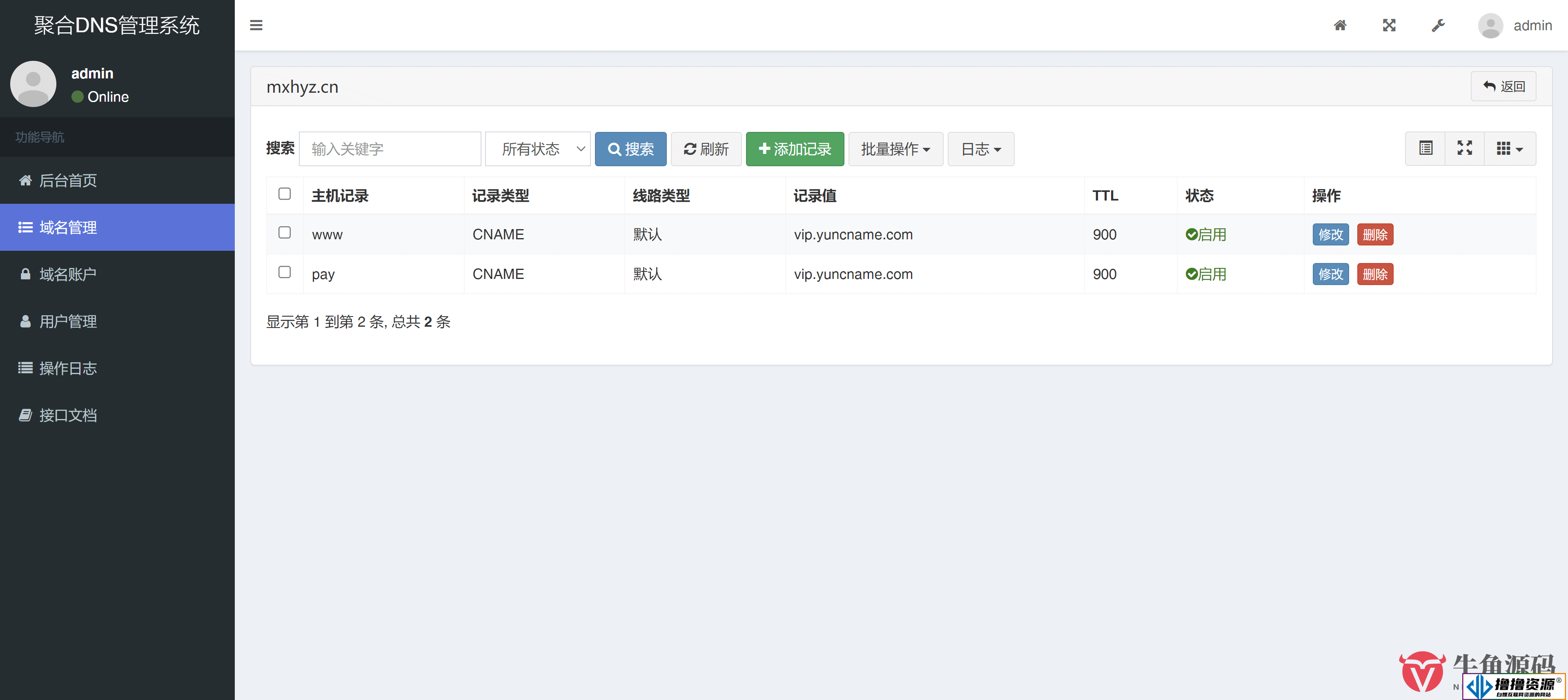Click 修改 for the pay record

point(1330,274)
